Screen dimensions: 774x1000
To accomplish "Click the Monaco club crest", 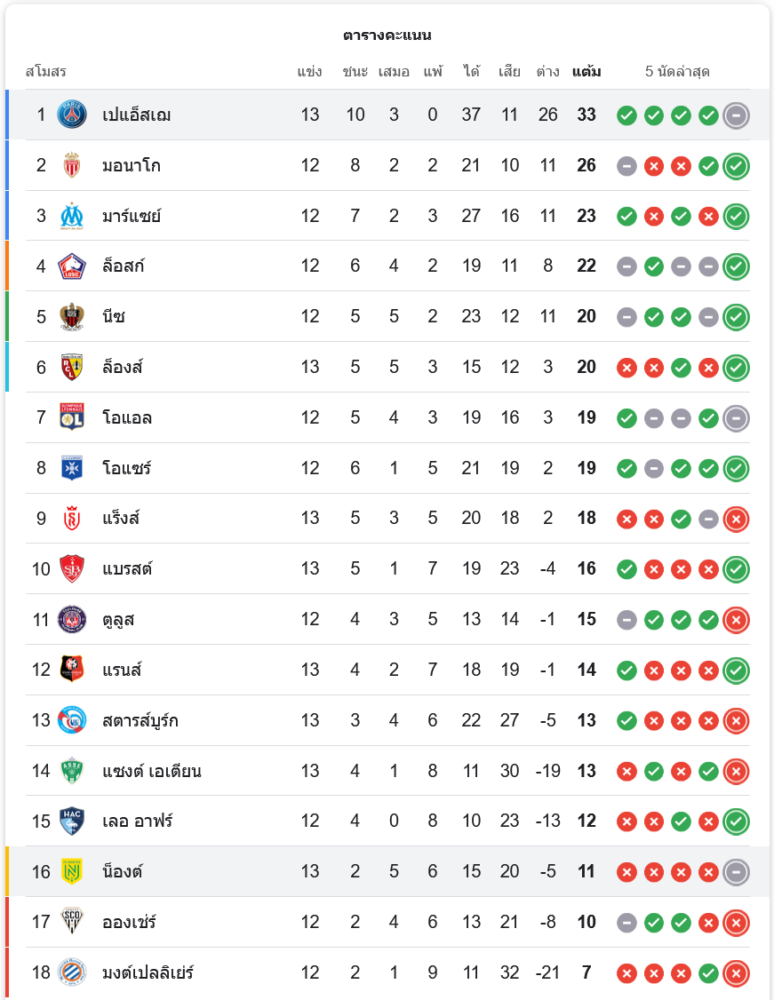I will [x=72, y=165].
